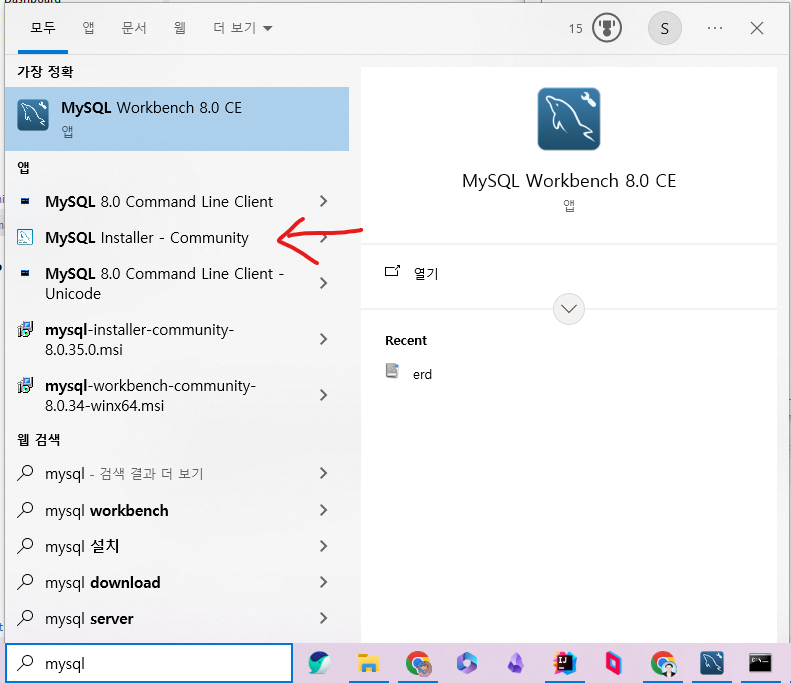
Task: Click mysql-workbench-community-8.0.34-winx64.msi file icon
Action: pos(25,385)
